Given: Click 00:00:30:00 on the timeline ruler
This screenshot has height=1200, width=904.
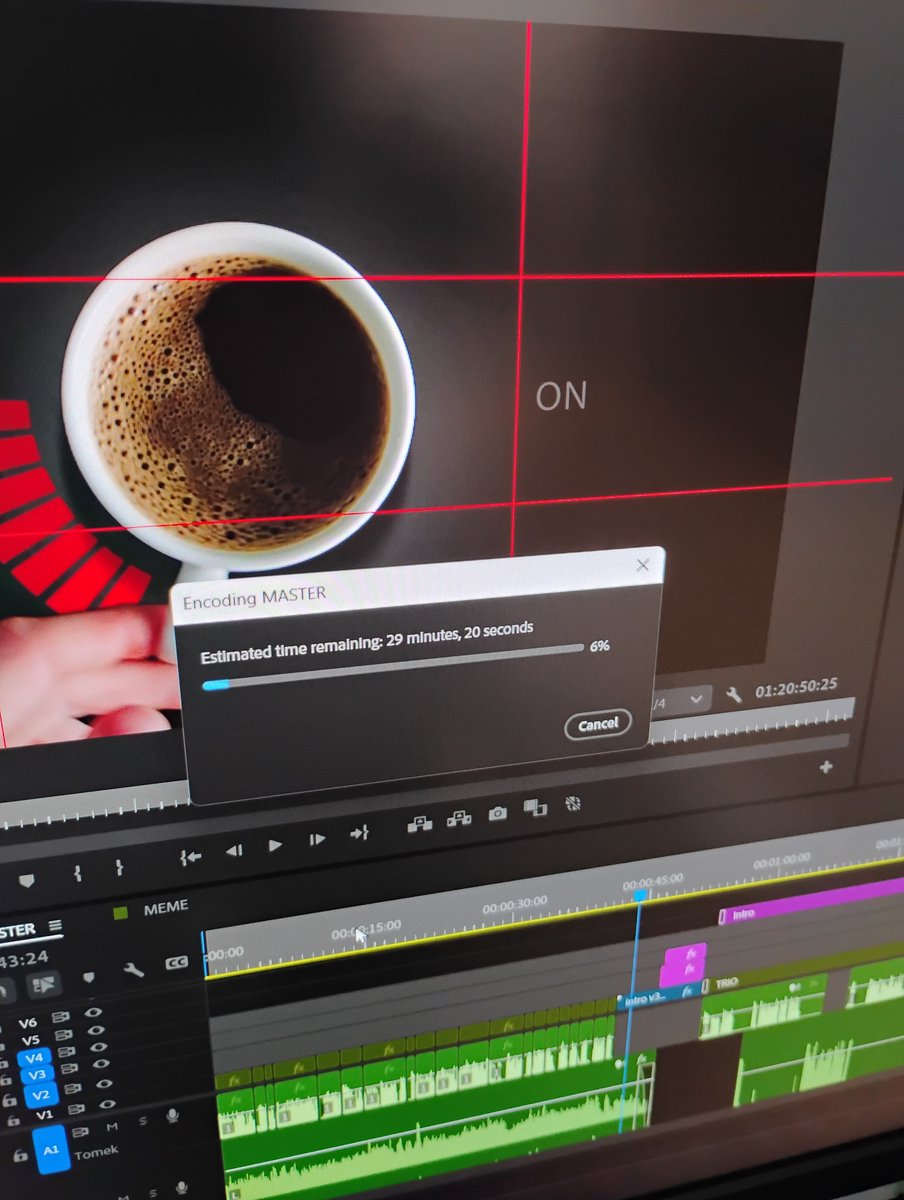Looking at the screenshot, I should pyautogui.click(x=515, y=903).
